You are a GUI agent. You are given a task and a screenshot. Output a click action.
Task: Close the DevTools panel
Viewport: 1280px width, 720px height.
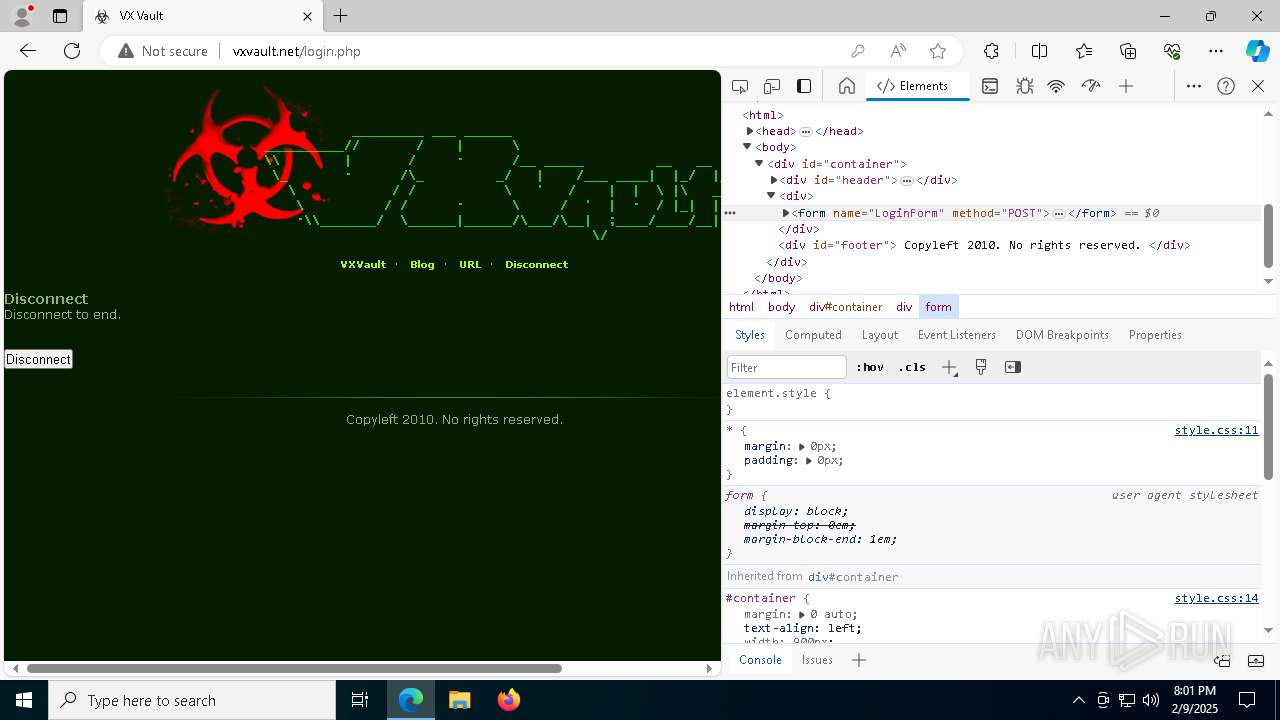click(1258, 86)
